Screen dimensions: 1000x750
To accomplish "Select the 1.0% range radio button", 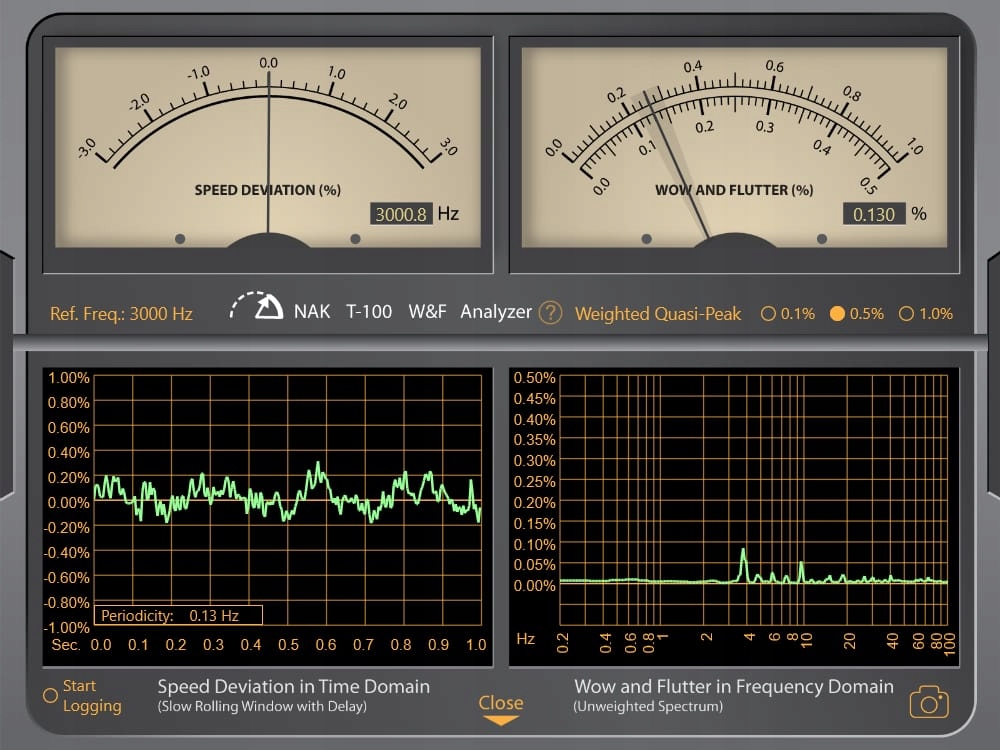I will point(907,314).
